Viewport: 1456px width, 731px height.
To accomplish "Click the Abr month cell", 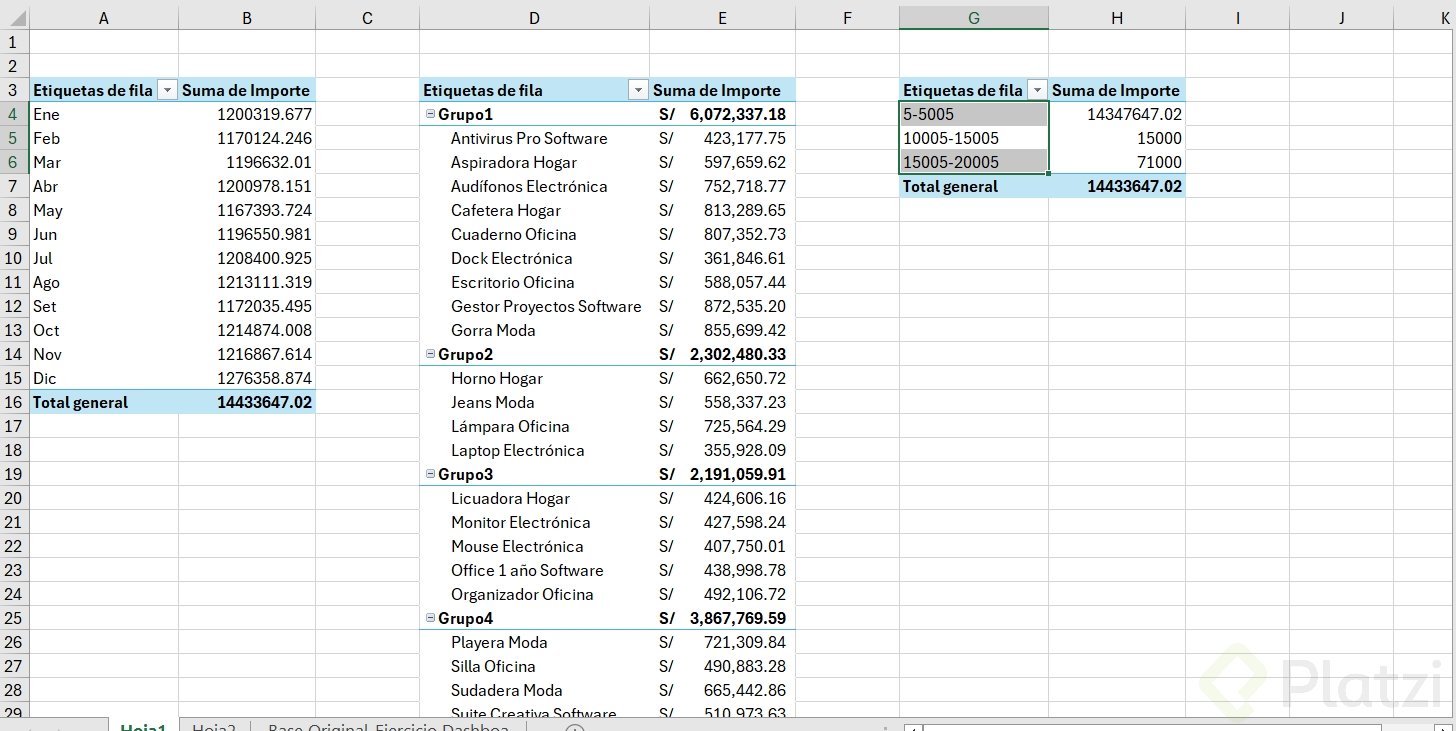I will tap(104, 186).
